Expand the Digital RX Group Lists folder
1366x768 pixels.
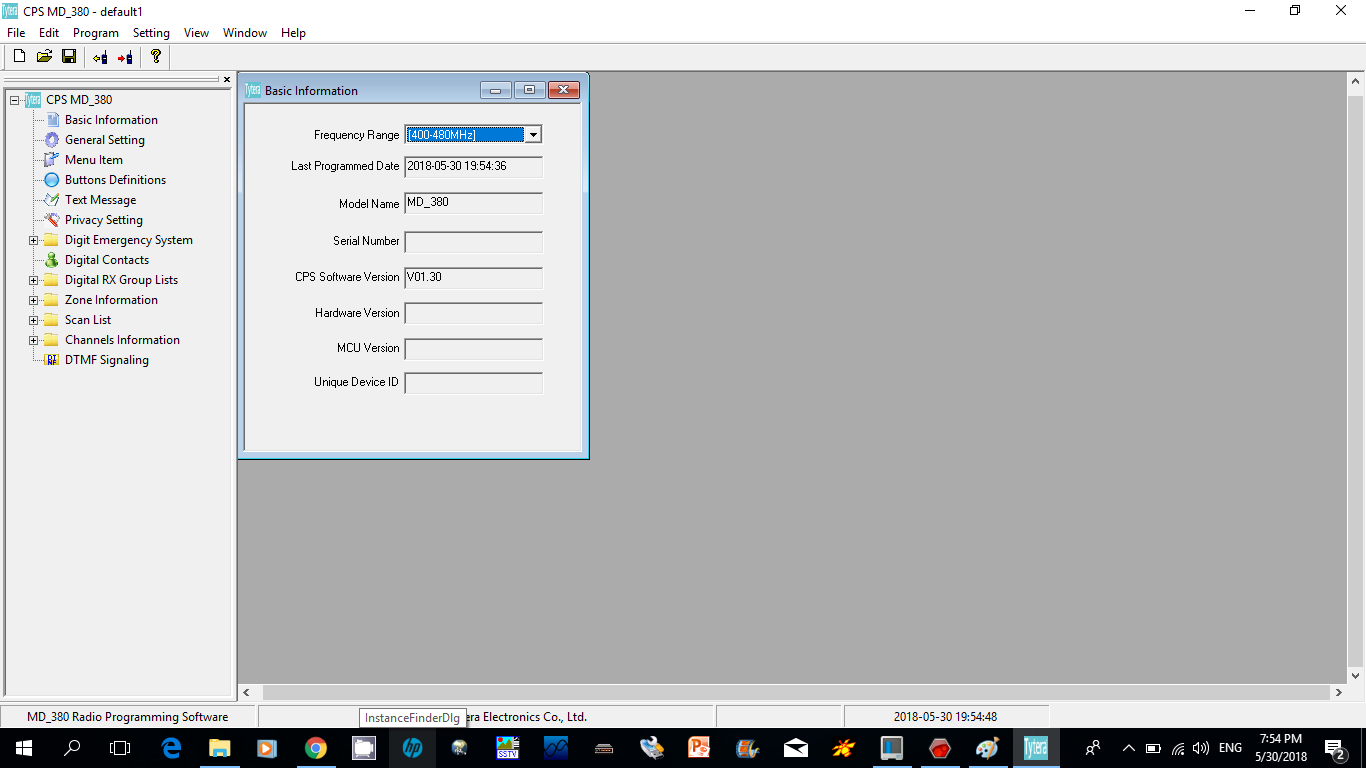pyautogui.click(x=33, y=280)
